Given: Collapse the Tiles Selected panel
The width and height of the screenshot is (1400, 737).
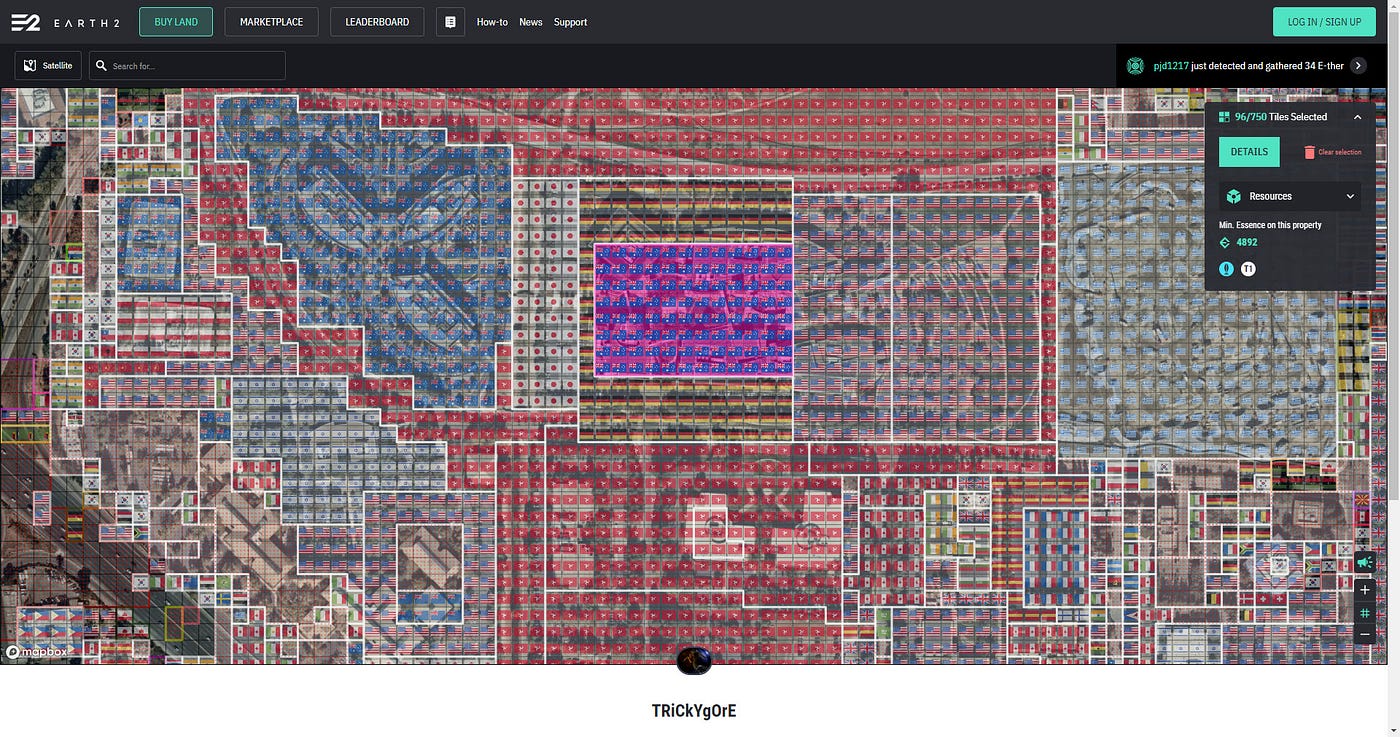Looking at the screenshot, I should point(1357,117).
